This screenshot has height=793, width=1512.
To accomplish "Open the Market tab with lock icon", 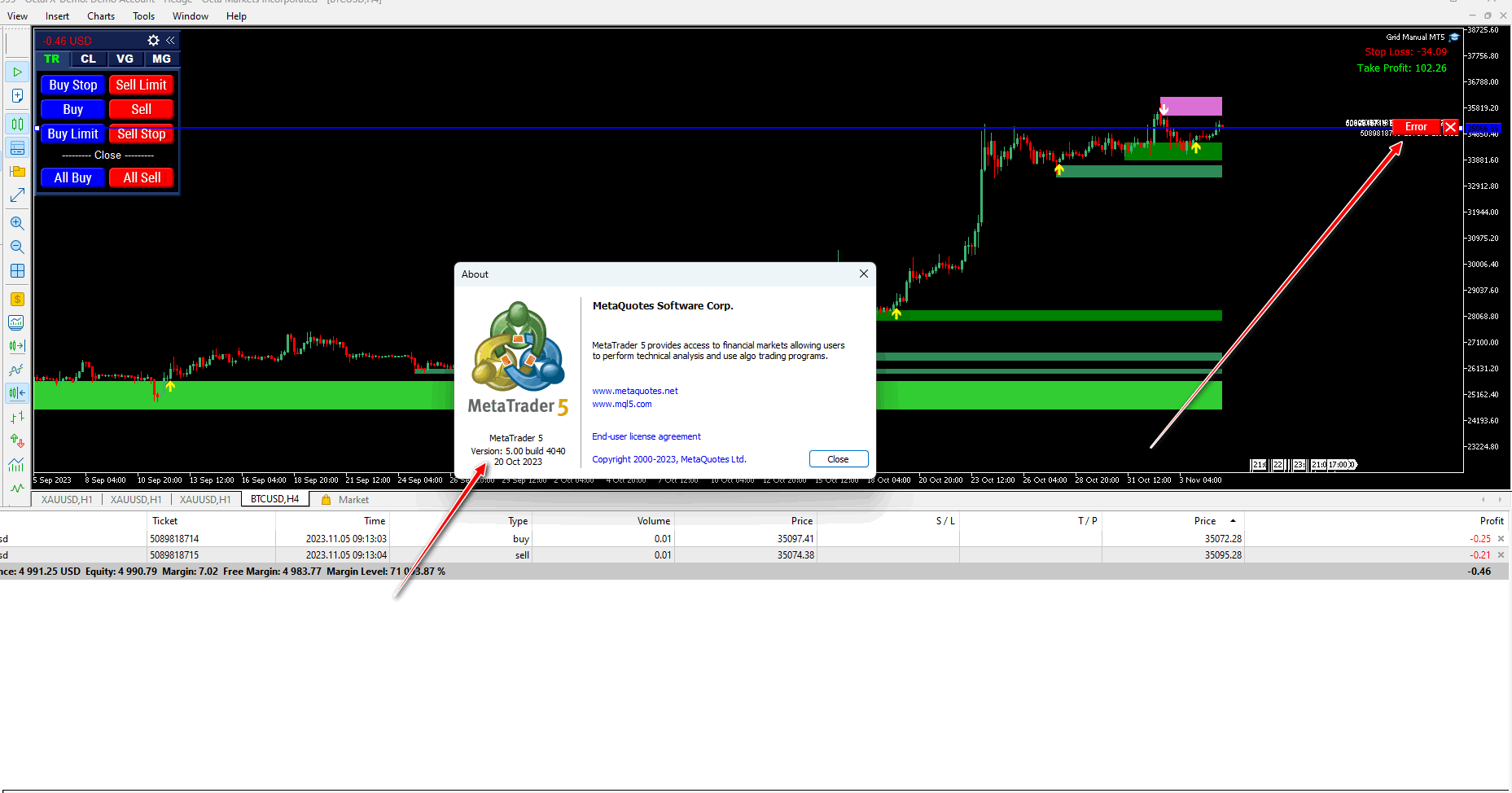I will [x=345, y=500].
